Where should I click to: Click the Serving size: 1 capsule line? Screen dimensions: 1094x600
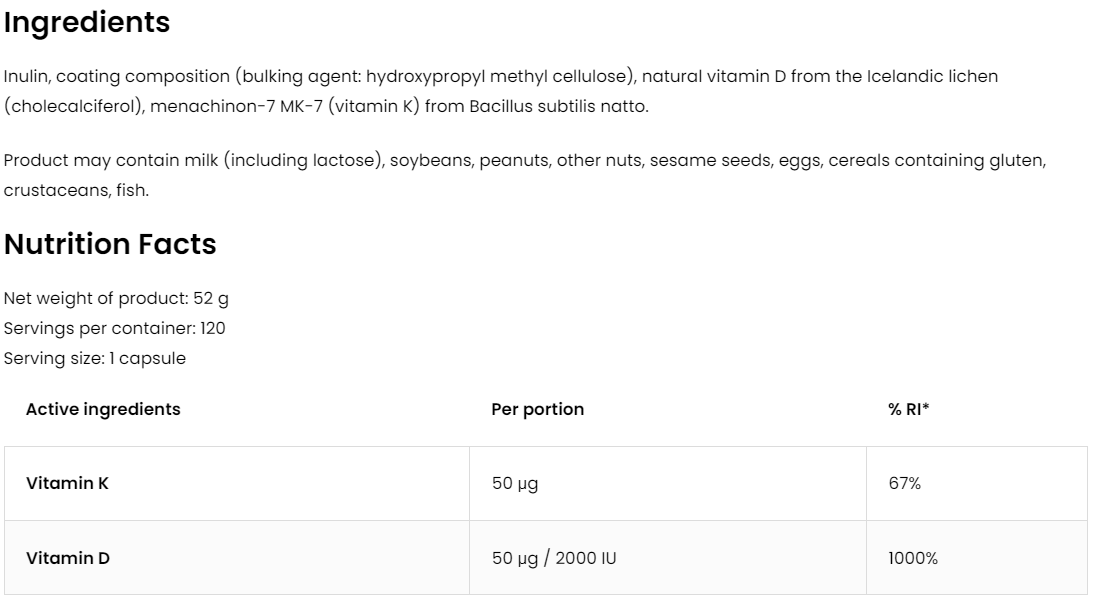click(95, 358)
